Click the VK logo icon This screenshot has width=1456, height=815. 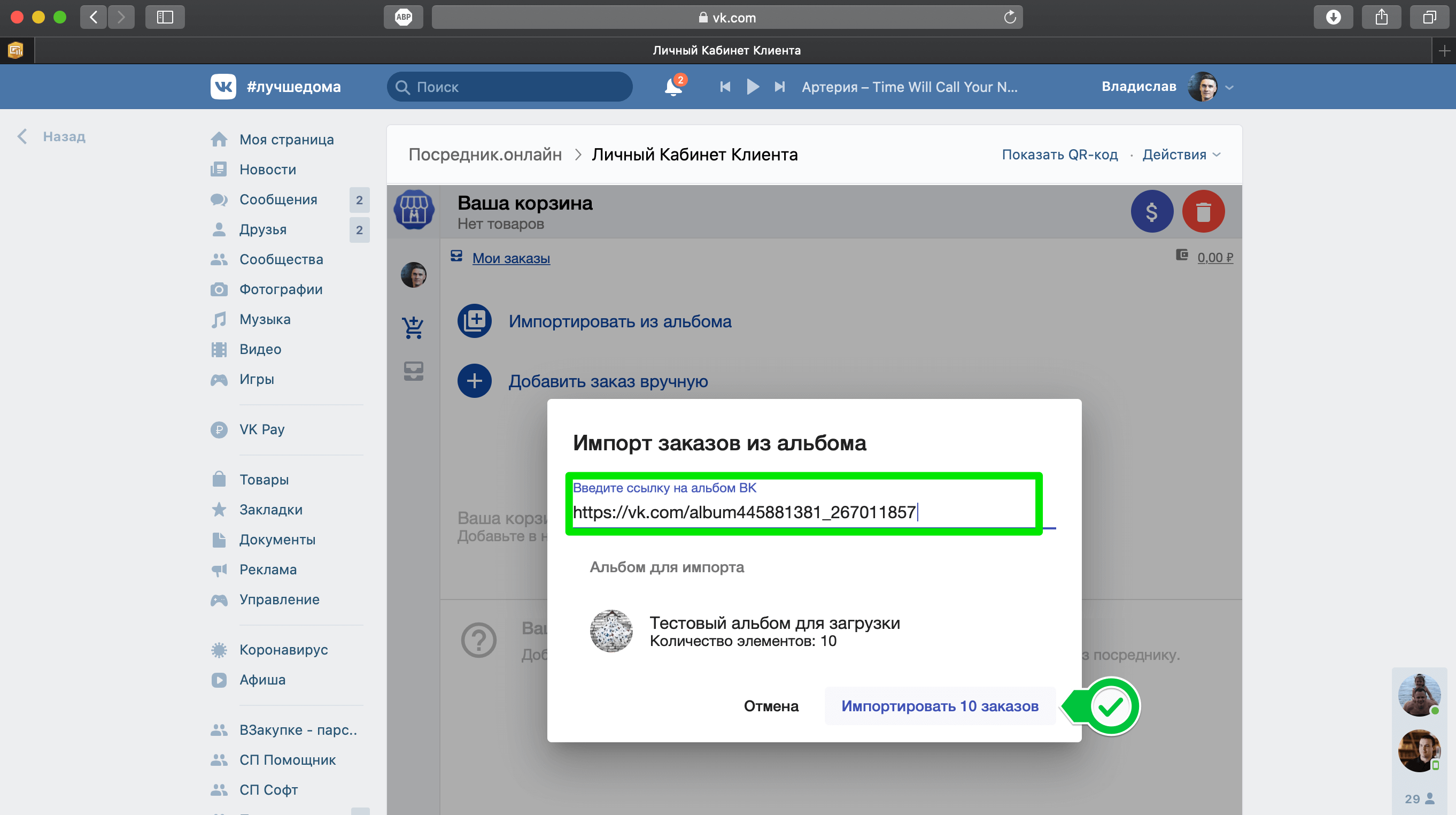[223, 87]
